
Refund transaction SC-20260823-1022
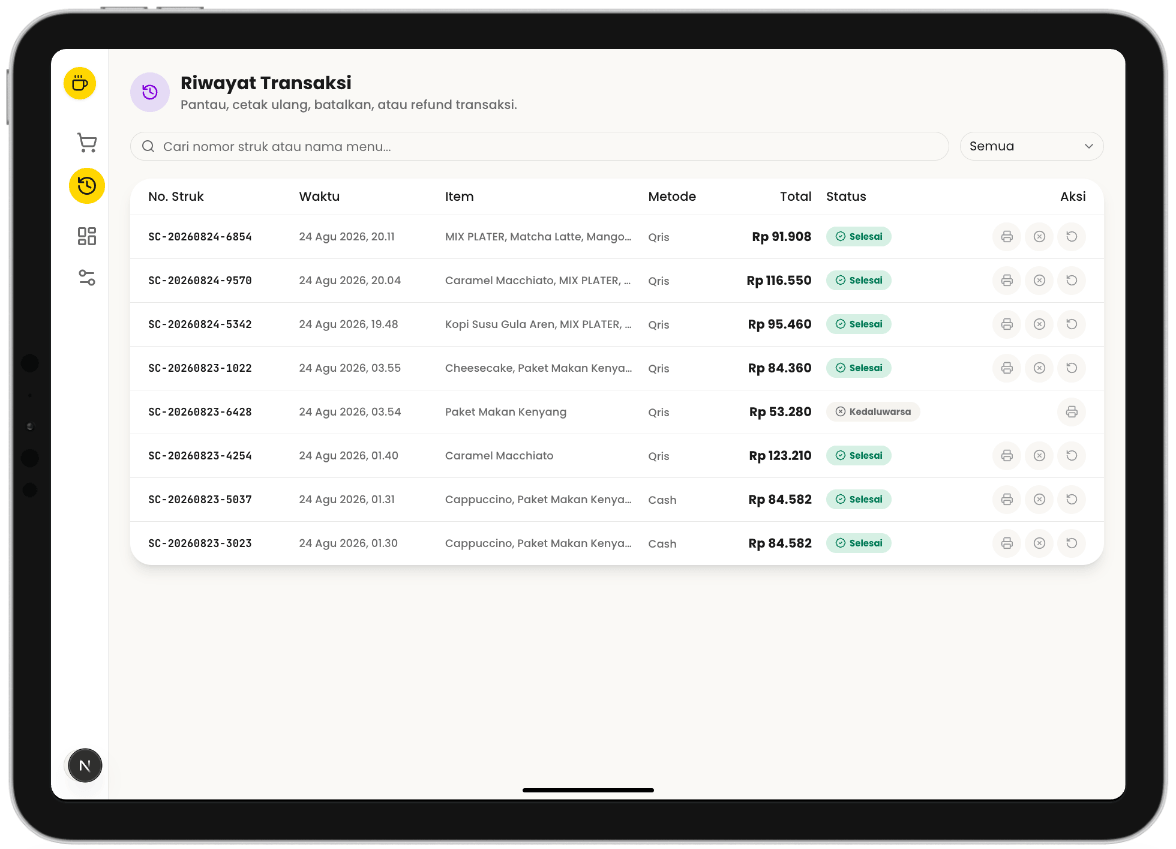(x=1072, y=368)
